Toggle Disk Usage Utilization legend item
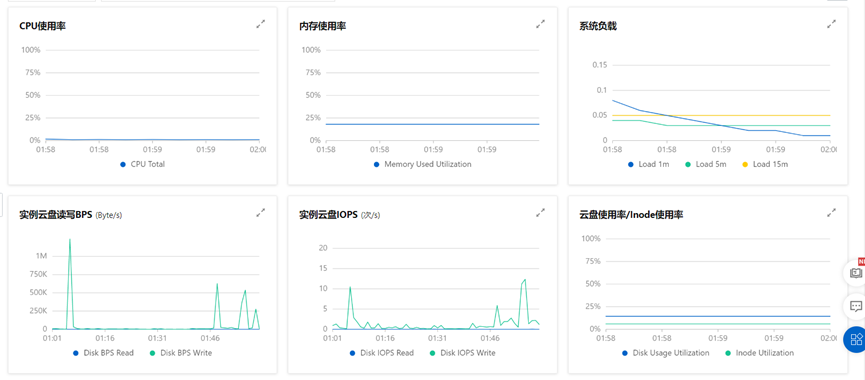Screen dimensions: 865x380 tap(665, 353)
